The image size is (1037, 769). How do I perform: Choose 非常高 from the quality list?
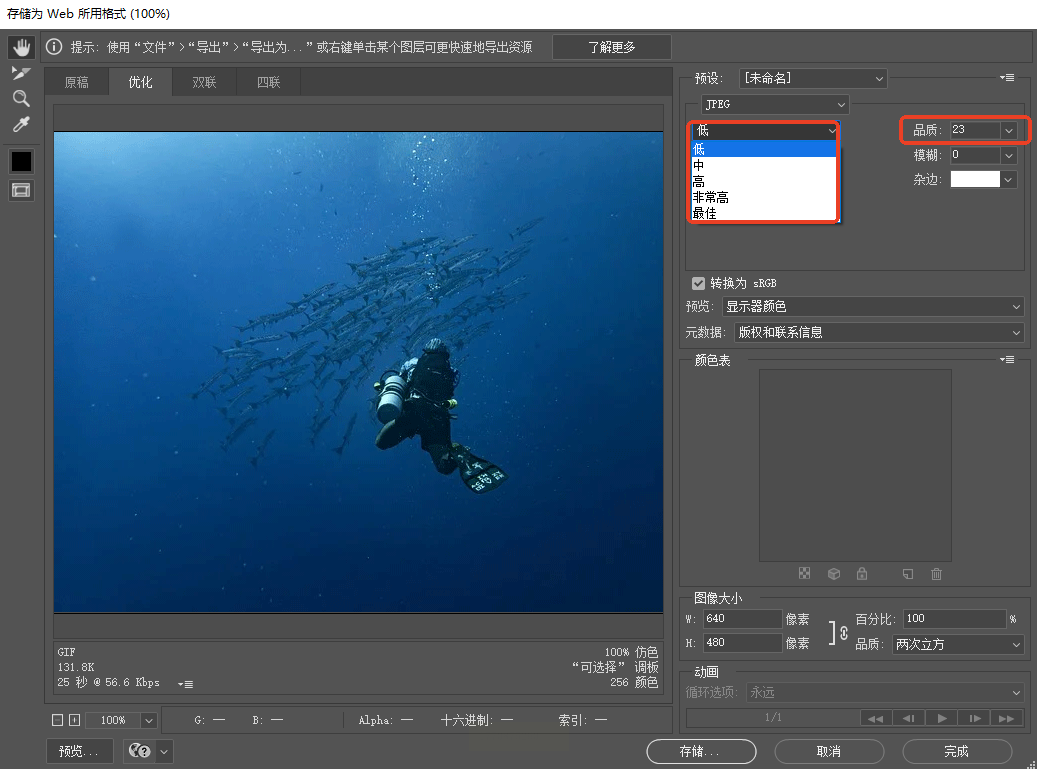tap(711, 198)
